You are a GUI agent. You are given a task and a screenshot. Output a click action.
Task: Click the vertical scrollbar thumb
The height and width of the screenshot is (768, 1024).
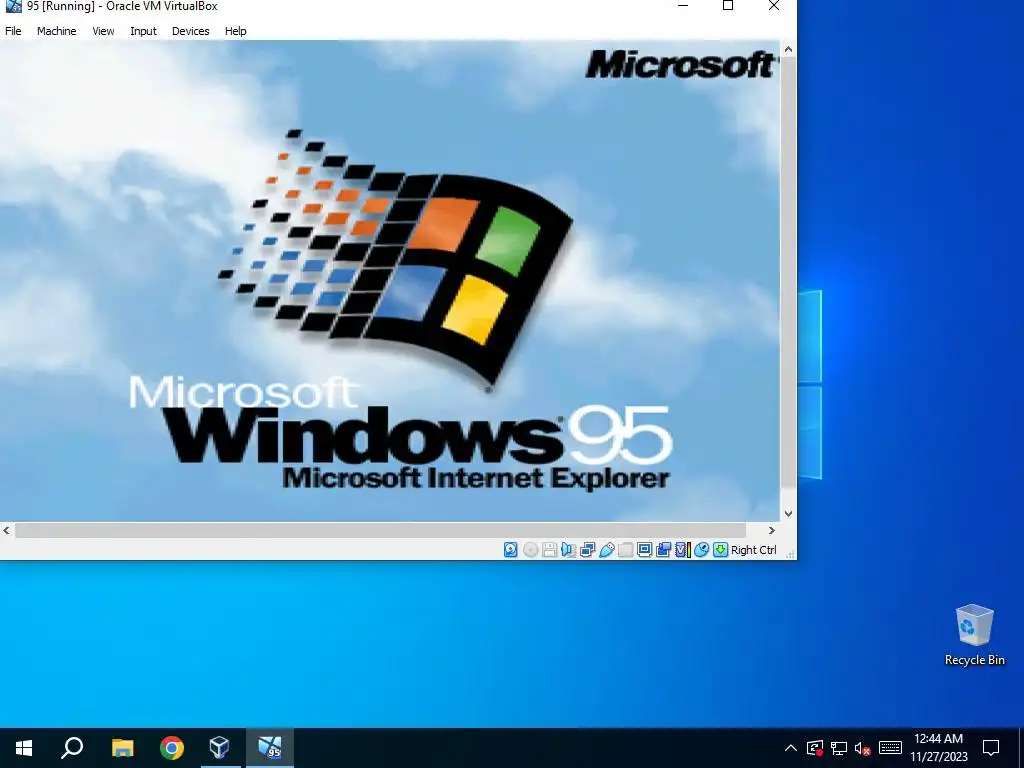[x=788, y=272]
